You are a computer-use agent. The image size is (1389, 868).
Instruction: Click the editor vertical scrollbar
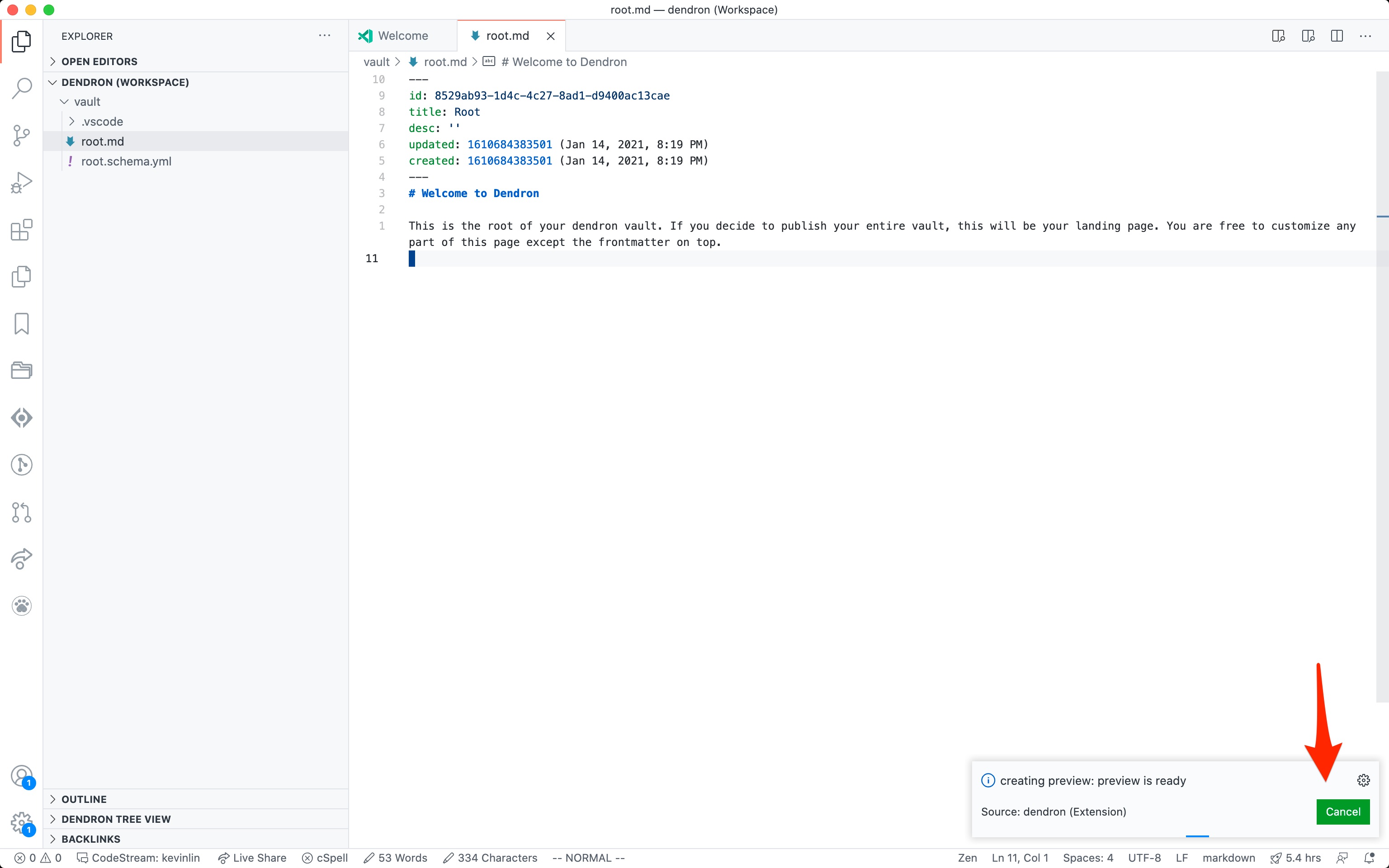[1382, 385]
